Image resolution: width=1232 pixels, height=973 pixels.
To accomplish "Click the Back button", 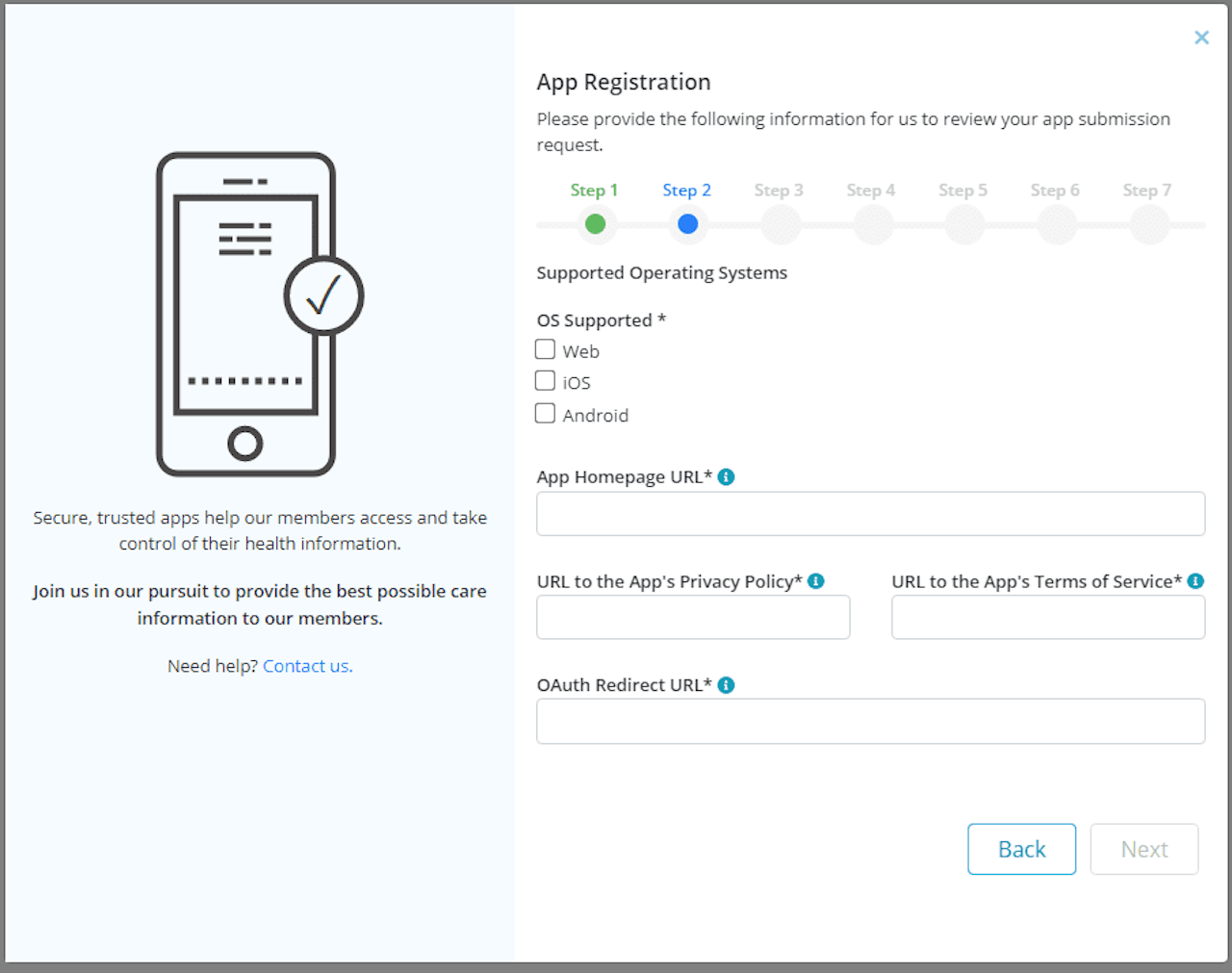I will (1021, 849).
